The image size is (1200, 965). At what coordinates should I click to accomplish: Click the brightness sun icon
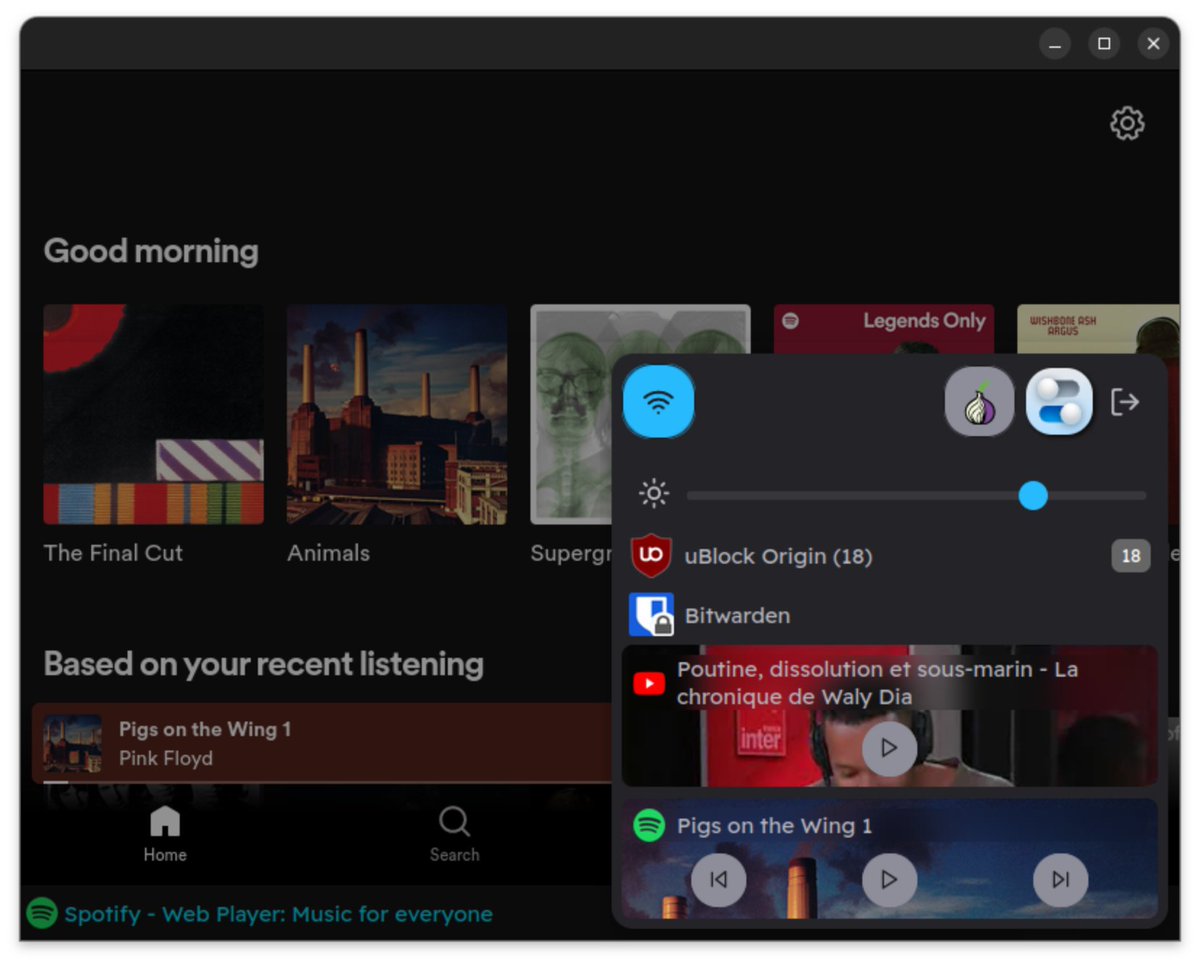pos(654,494)
